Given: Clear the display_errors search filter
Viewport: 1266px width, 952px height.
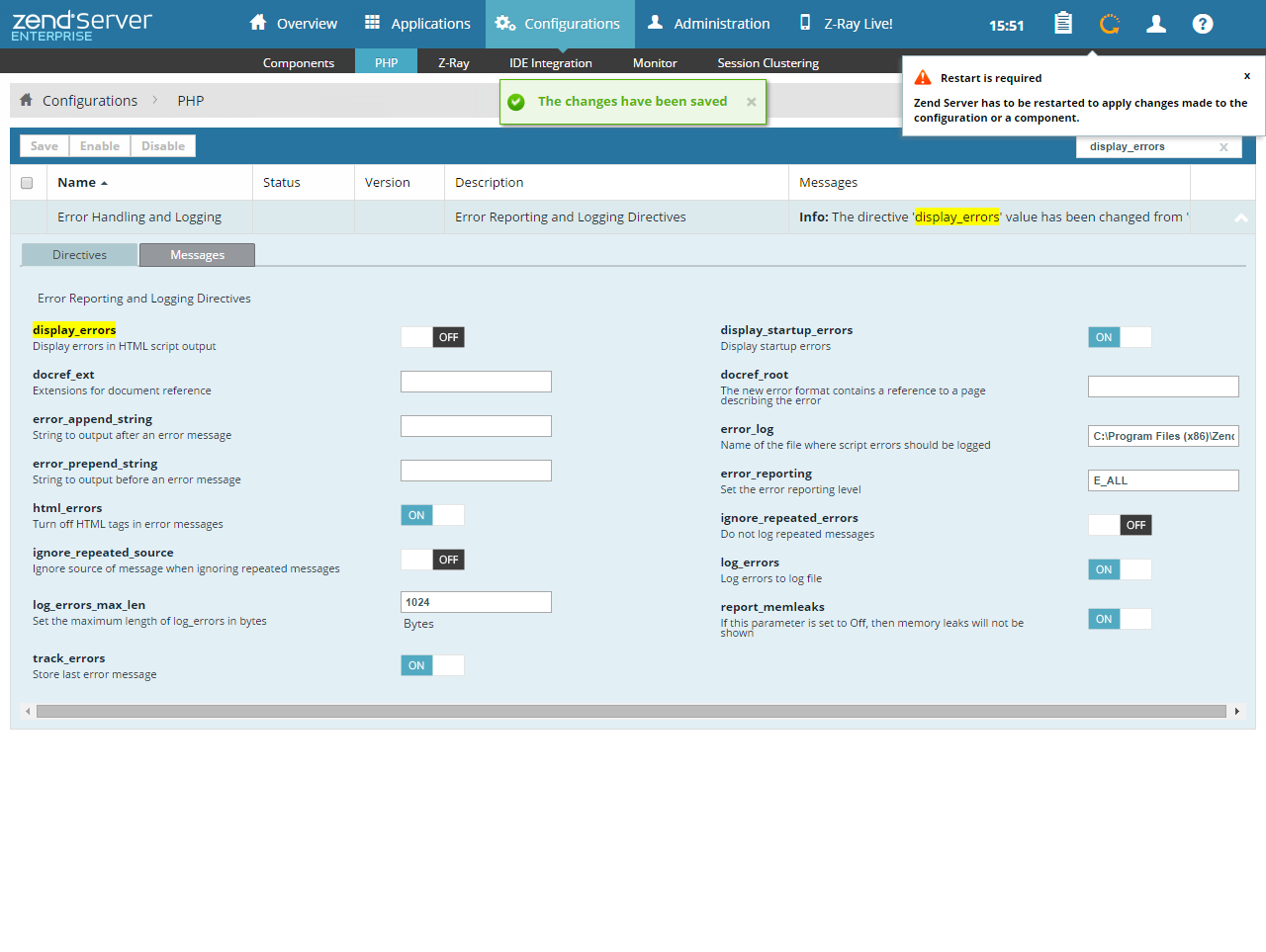Looking at the screenshot, I should pyautogui.click(x=1223, y=147).
